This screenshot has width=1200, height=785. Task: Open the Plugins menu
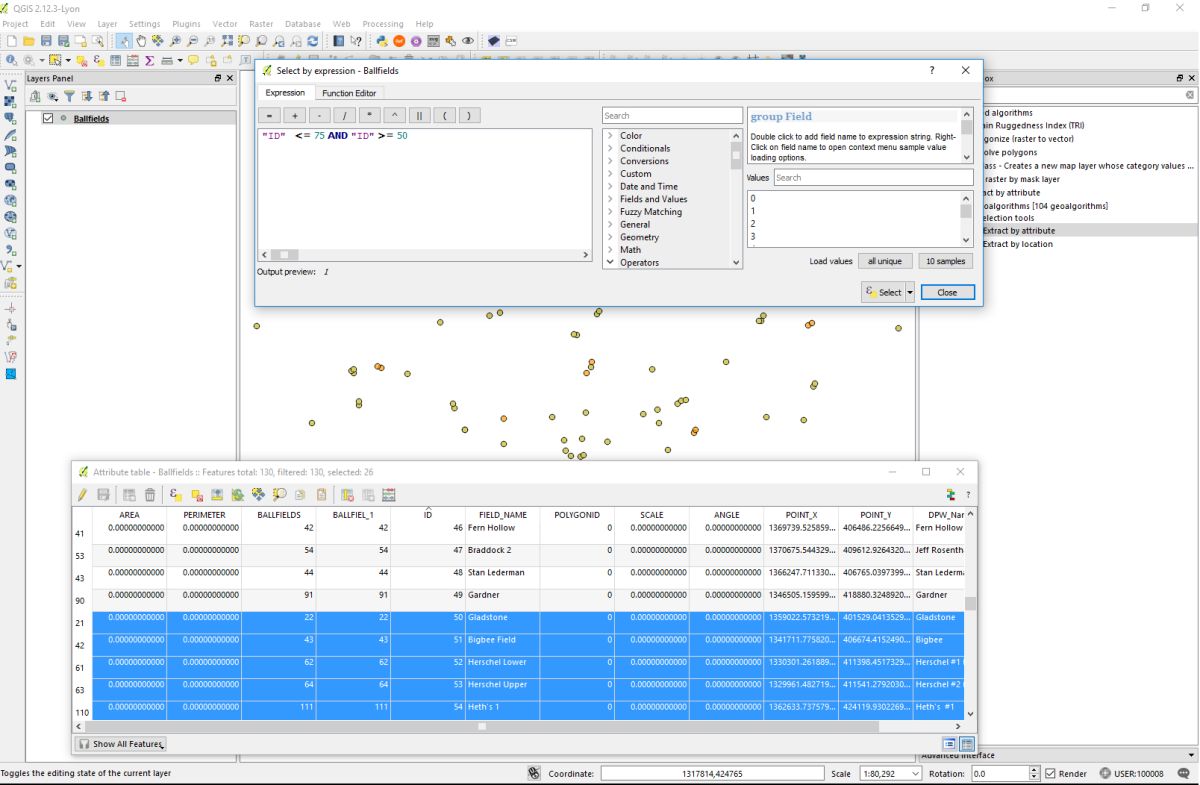pyautogui.click(x=186, y=24)
